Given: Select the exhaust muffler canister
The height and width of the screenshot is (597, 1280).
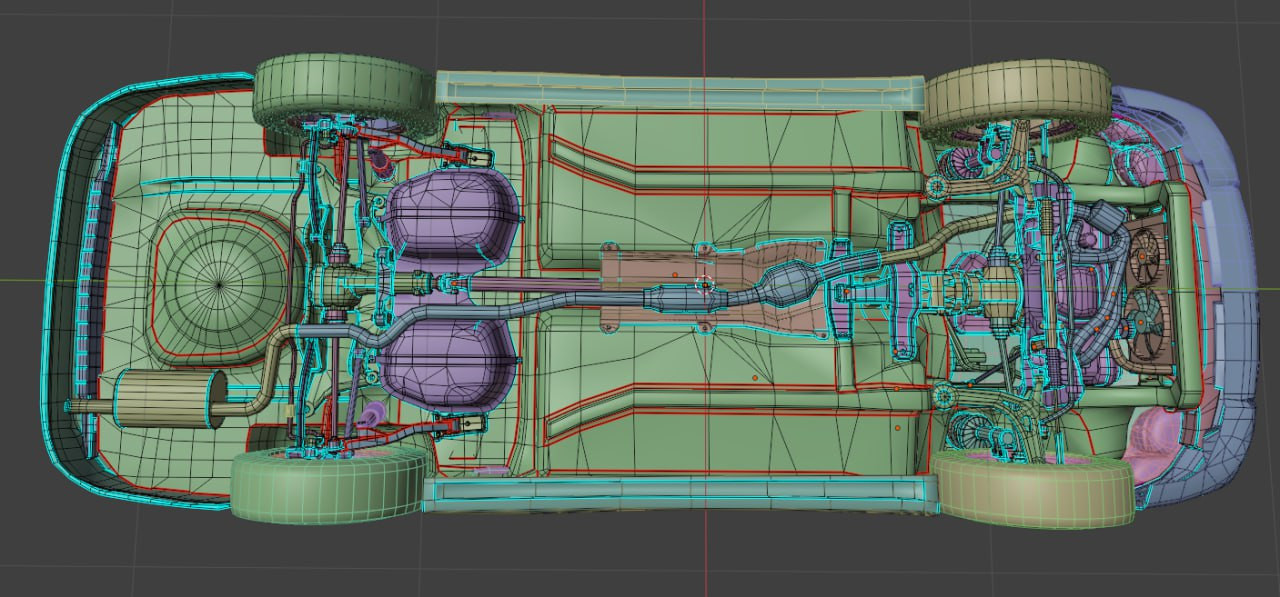Looking at the screenshot, I should pos(168,398).
